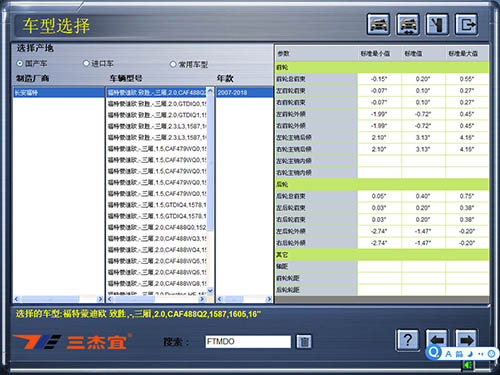
Task: Proceed with the right arrow button
Action: pos(466,340)
